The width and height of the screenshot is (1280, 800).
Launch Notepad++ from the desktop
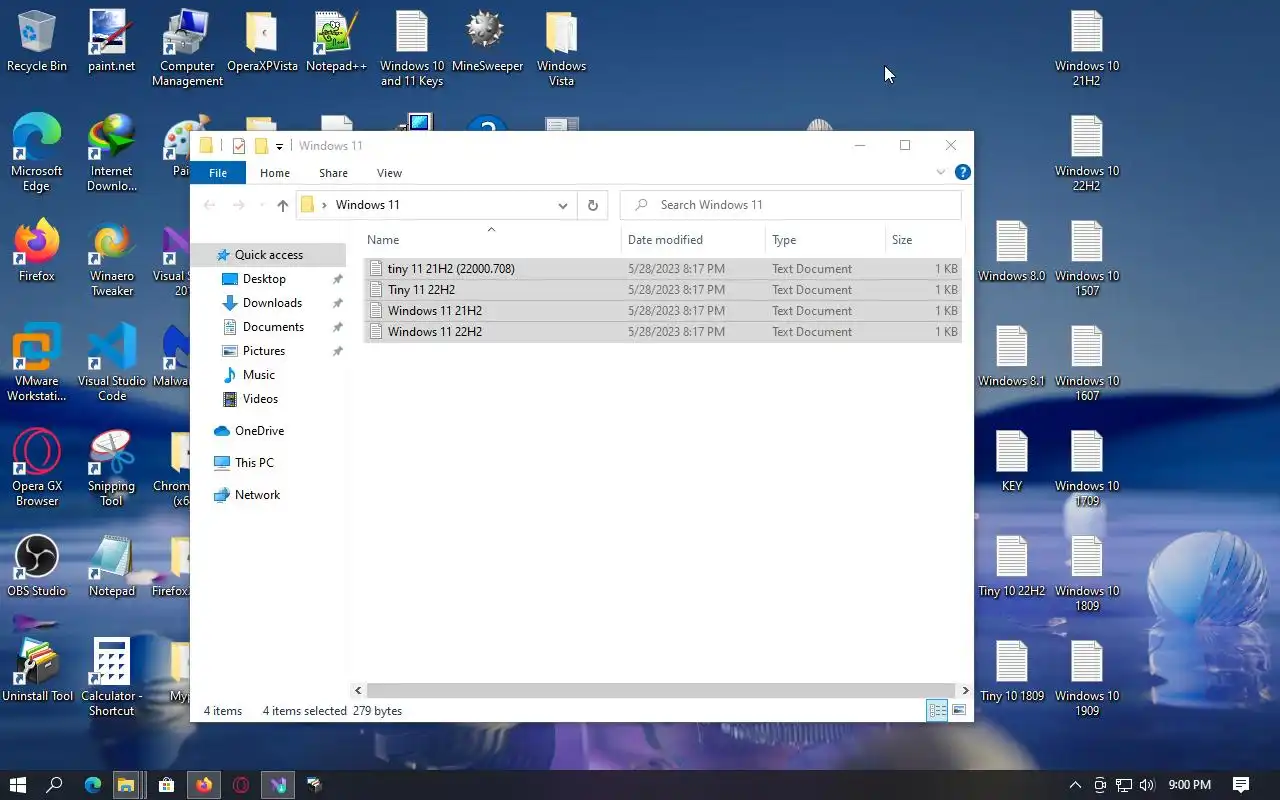point(336,42)
